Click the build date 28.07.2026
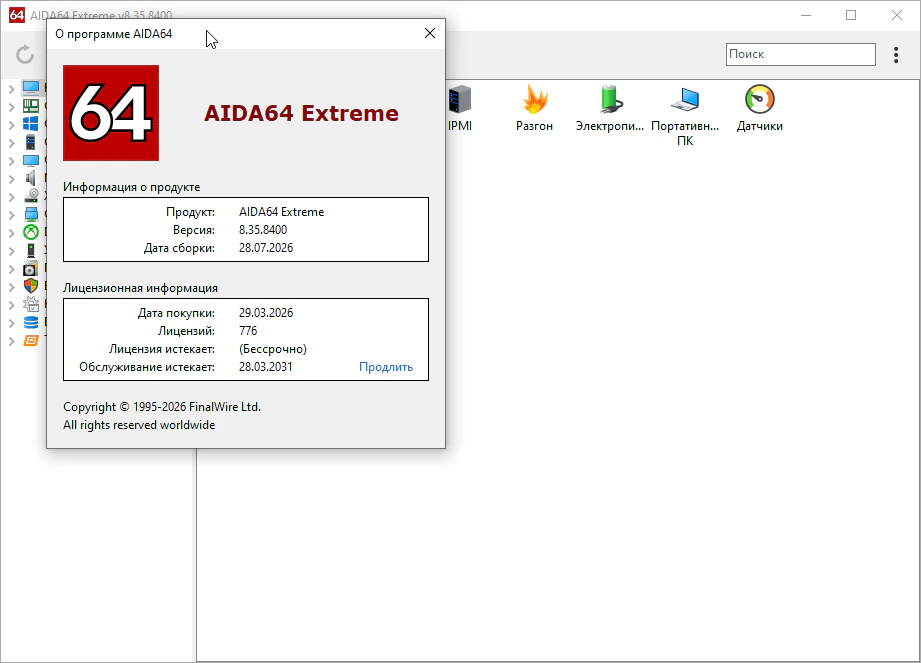 click(266, 248)
